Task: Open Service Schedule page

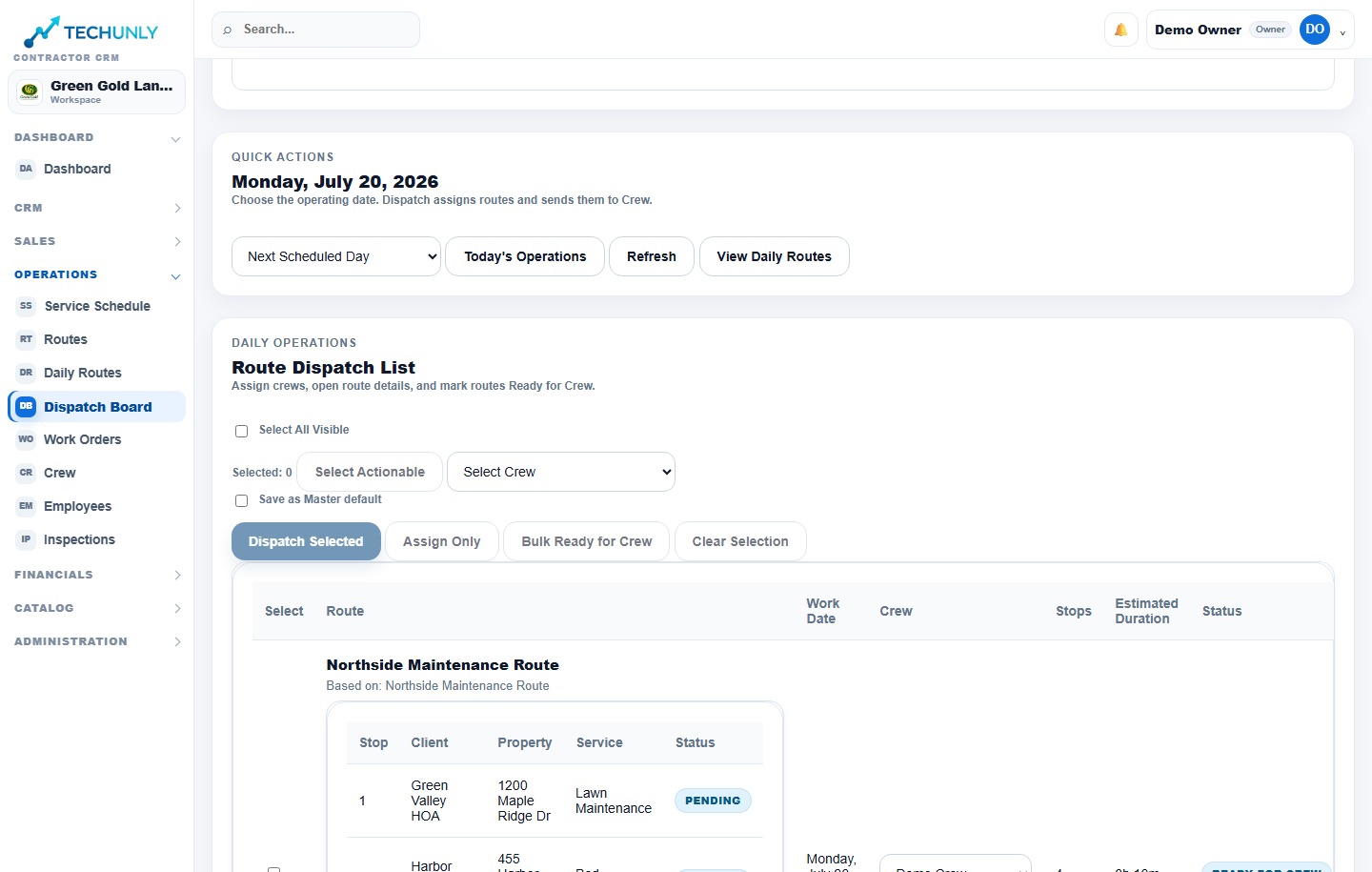Action: pos(96,306)
